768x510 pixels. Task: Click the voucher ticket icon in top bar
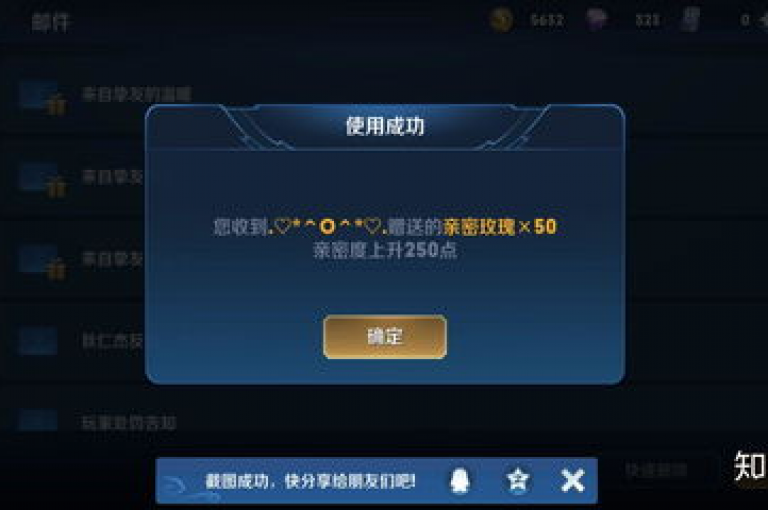pyautogui.click(x=690, y=20)
